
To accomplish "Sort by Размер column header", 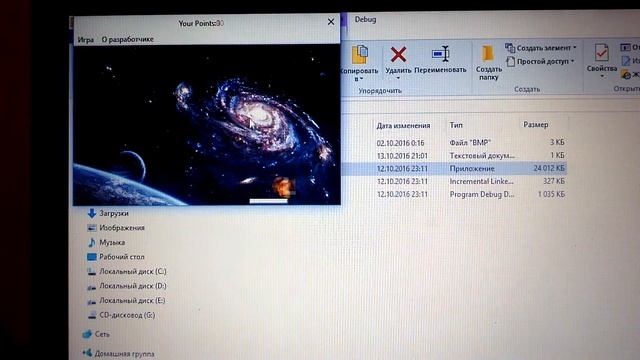I will click(536, 125).
